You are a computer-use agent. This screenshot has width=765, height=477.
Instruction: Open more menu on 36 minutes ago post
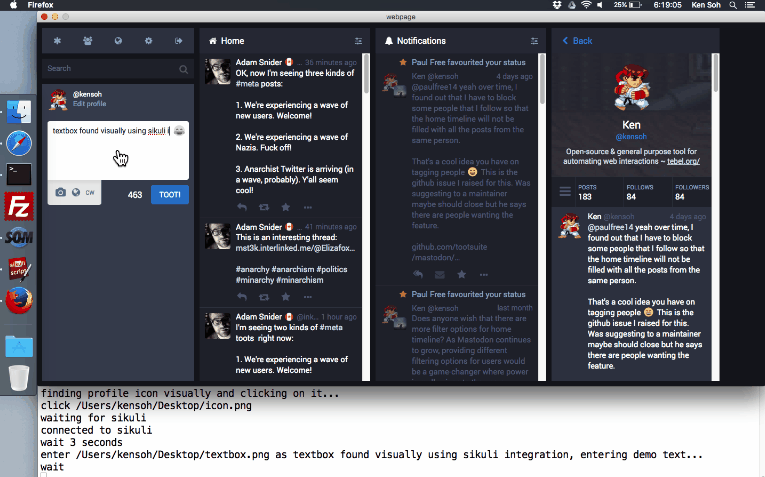coord(308,208)
